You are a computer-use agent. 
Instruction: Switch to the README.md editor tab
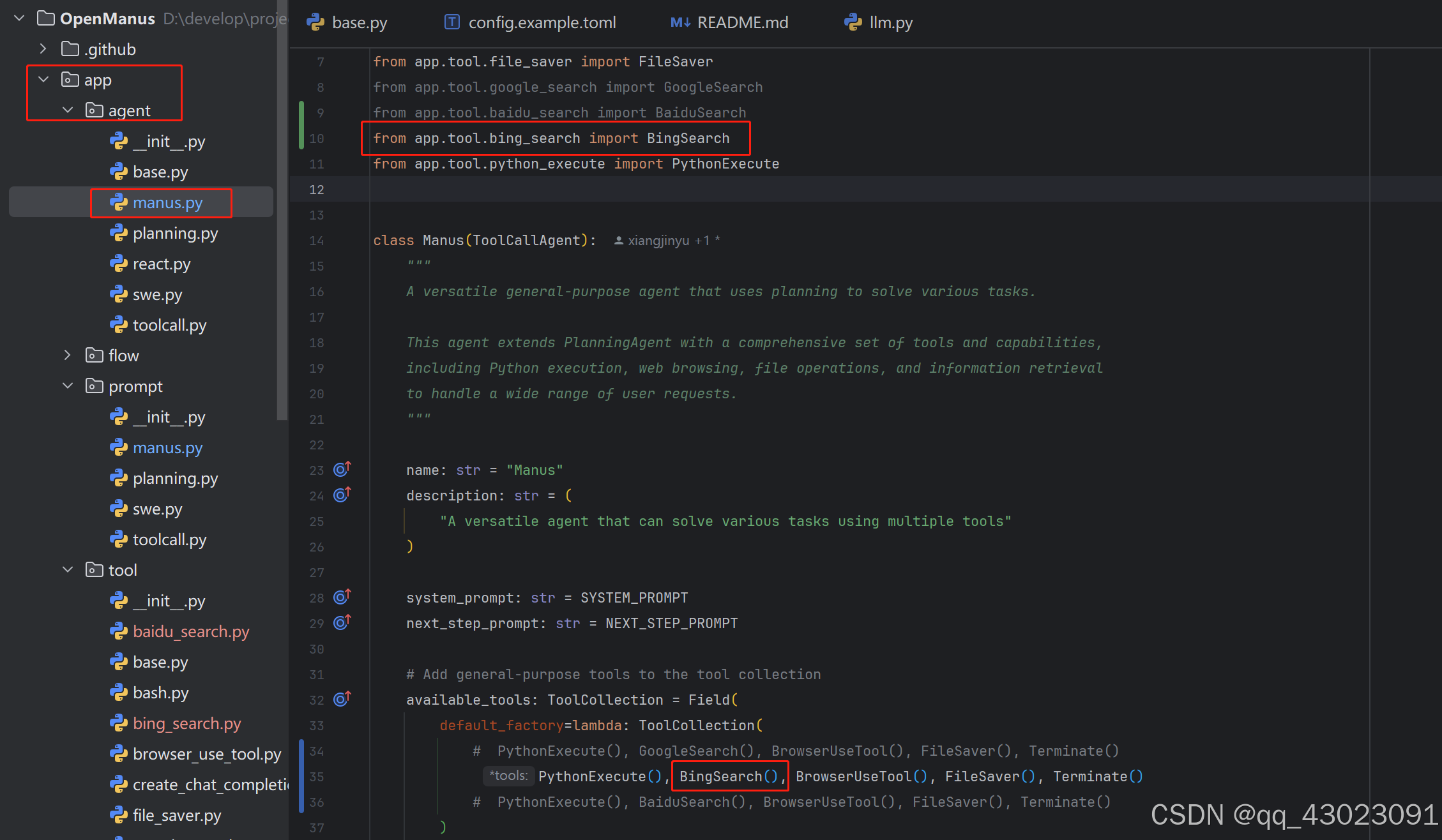(x=742, y=22)
